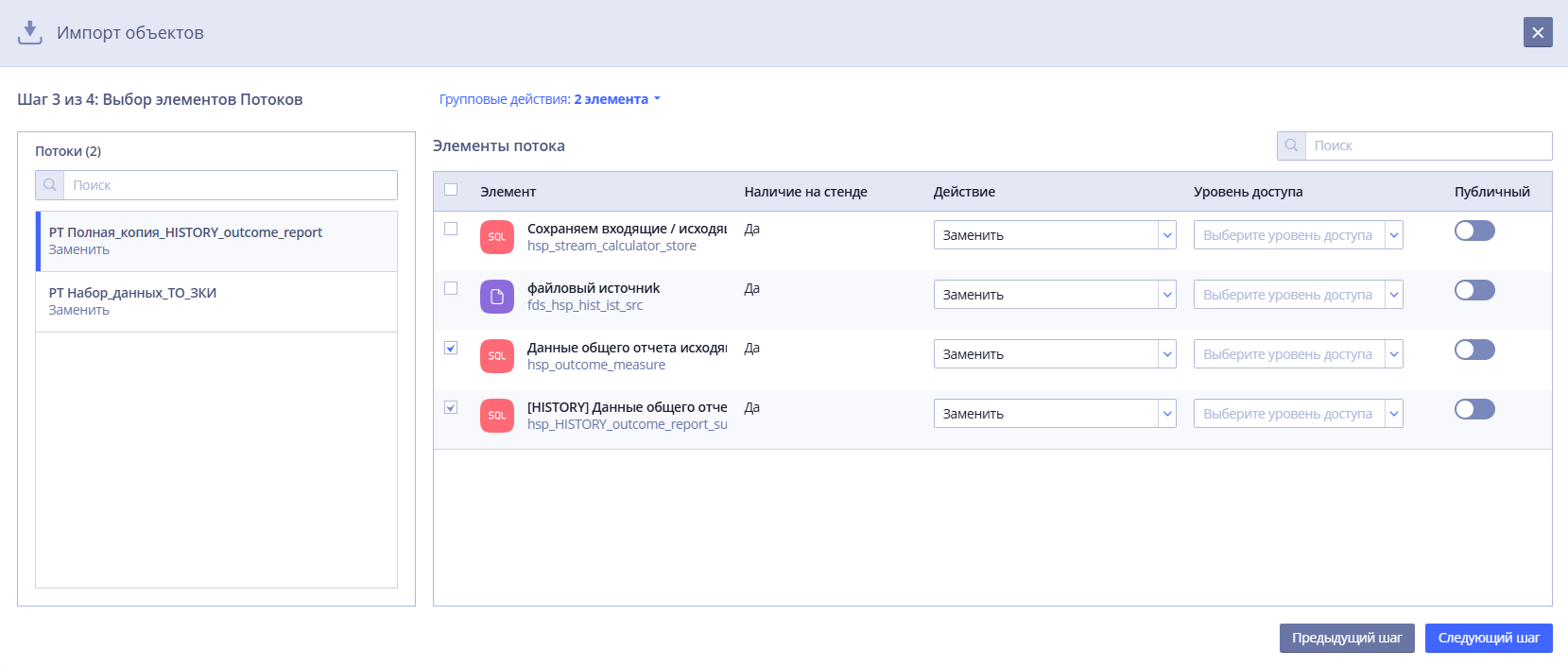Click Предыдущий шаг button

[x=1347, y=638]
